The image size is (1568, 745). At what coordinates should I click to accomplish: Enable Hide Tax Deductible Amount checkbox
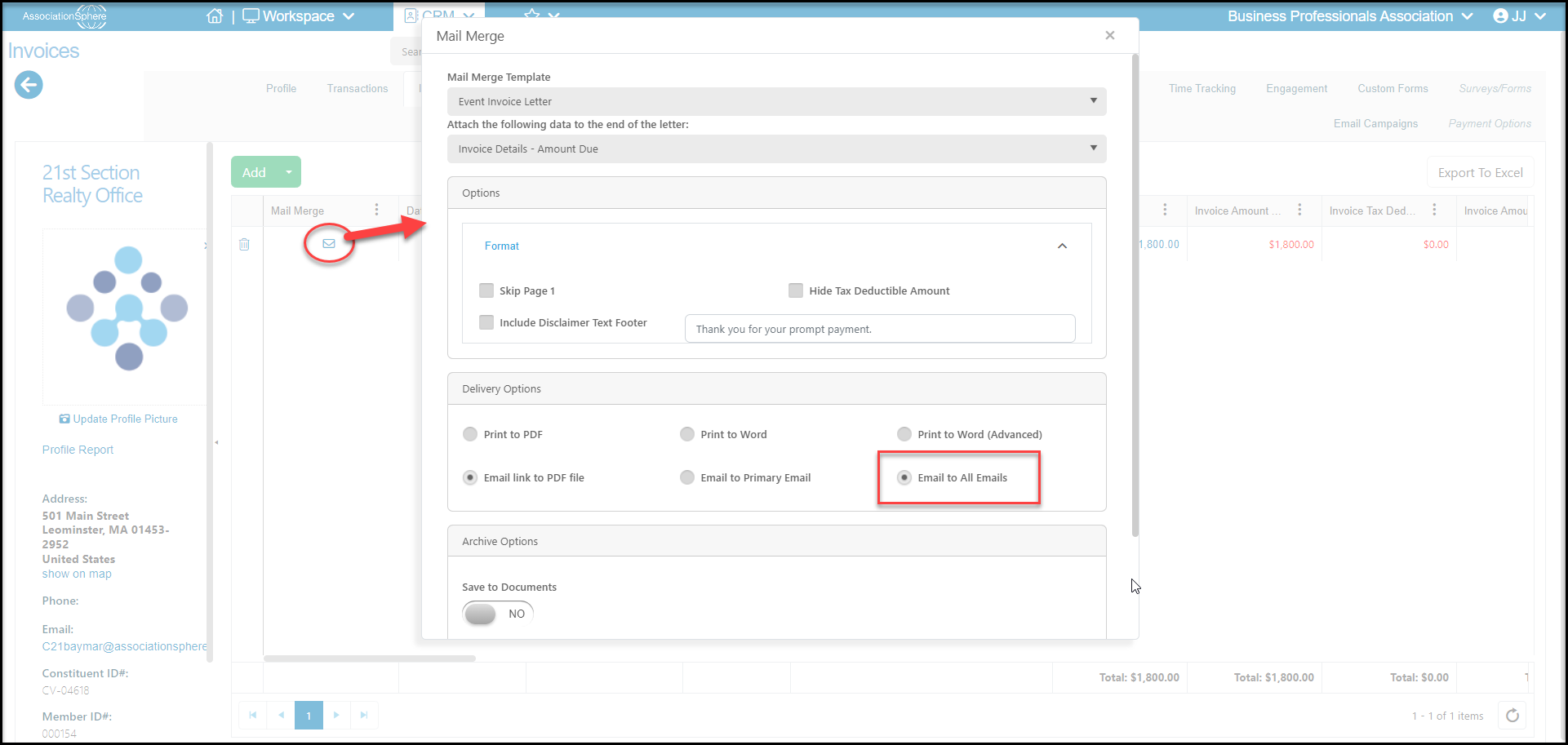pos(796,290)
